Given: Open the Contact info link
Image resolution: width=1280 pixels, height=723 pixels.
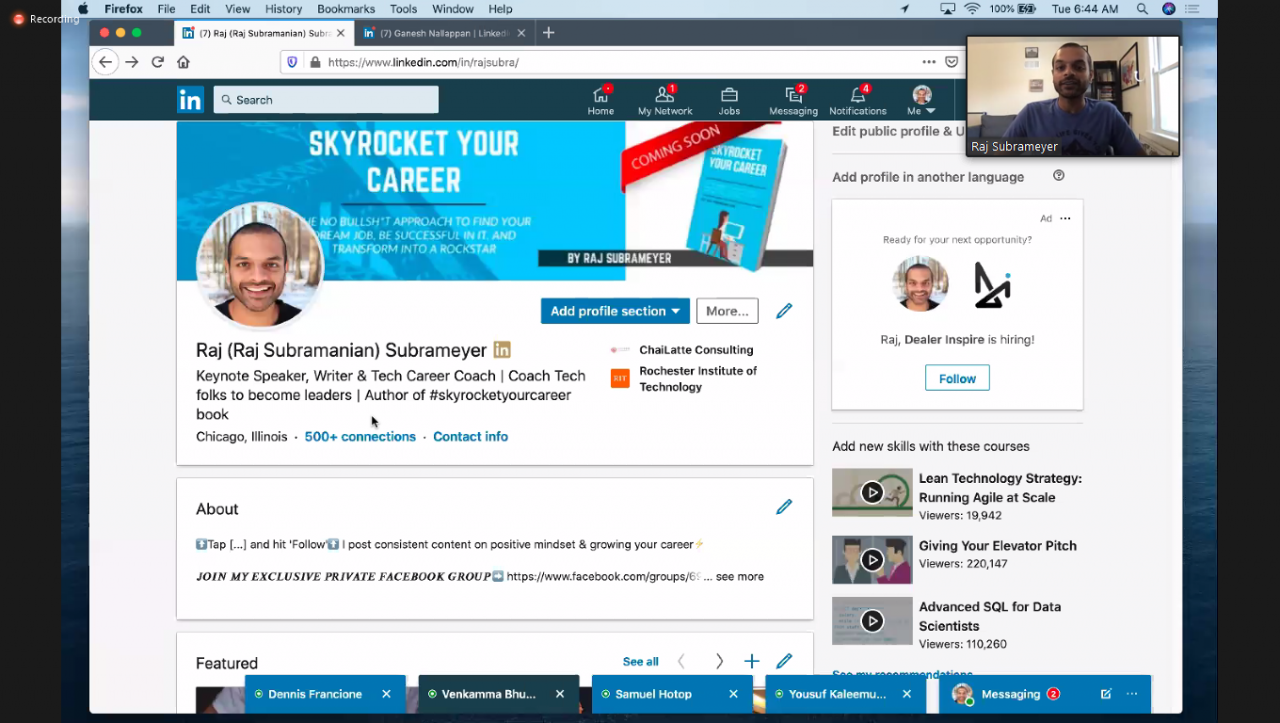Looking at the screenshot, I should [x=470, y=437].
